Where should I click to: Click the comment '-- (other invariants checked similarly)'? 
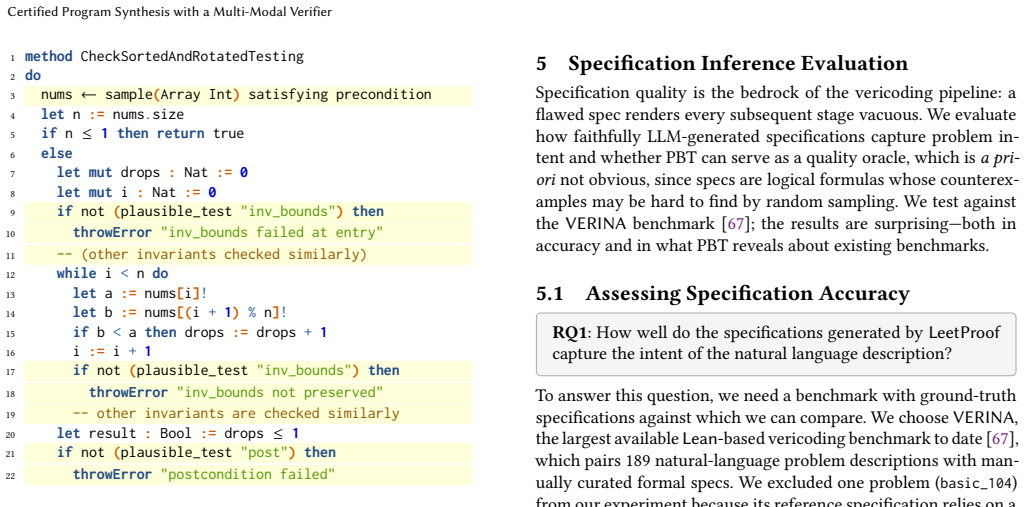coord(211,254)
